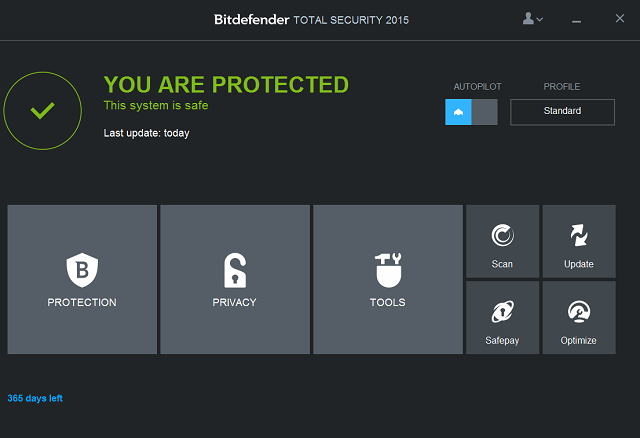The width and height of the screenshot is (640, 438).
Task: Launch the Safepay icon
Action: 502,312
